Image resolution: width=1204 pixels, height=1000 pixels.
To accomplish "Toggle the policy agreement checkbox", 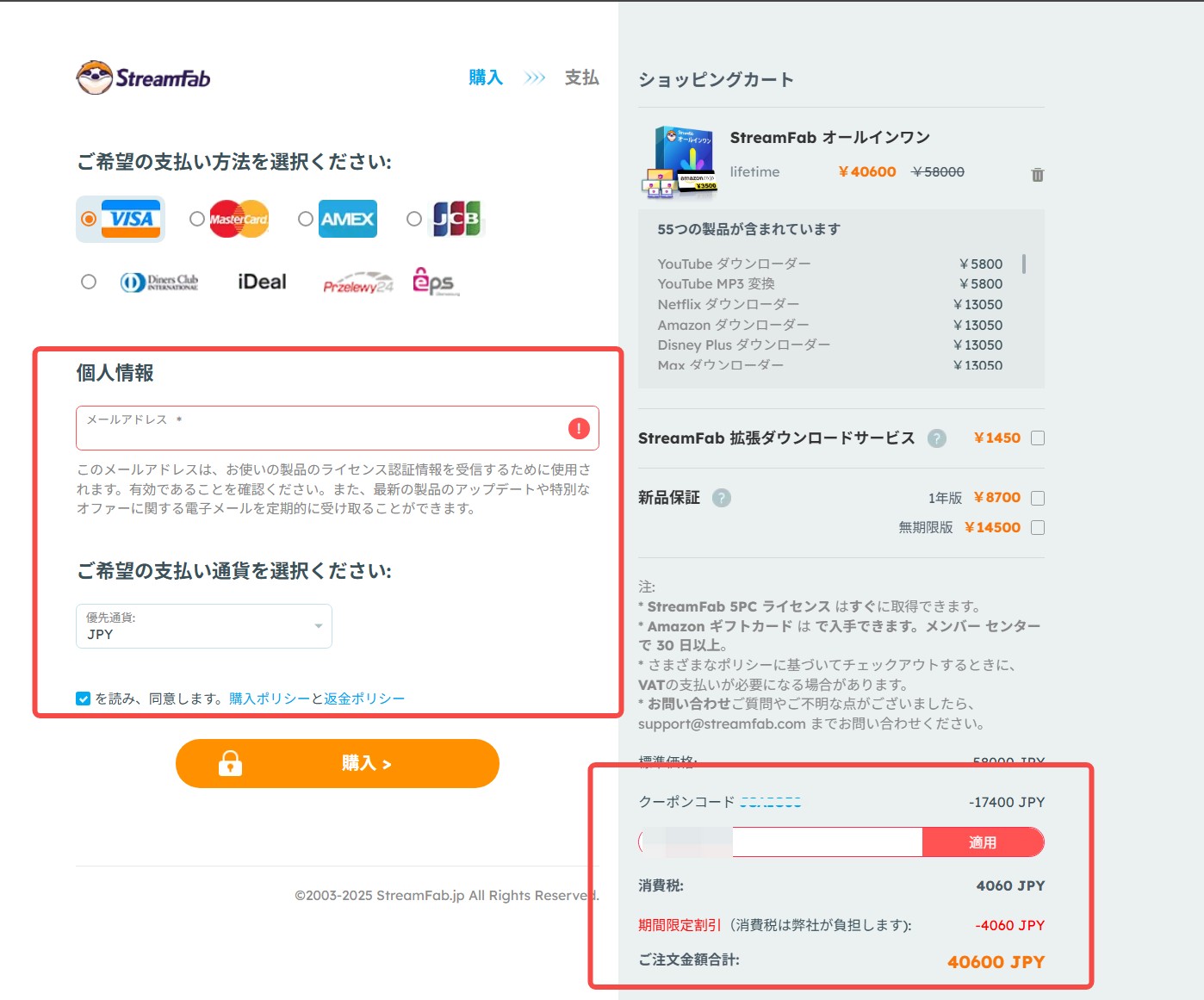I will pos(84,699).
